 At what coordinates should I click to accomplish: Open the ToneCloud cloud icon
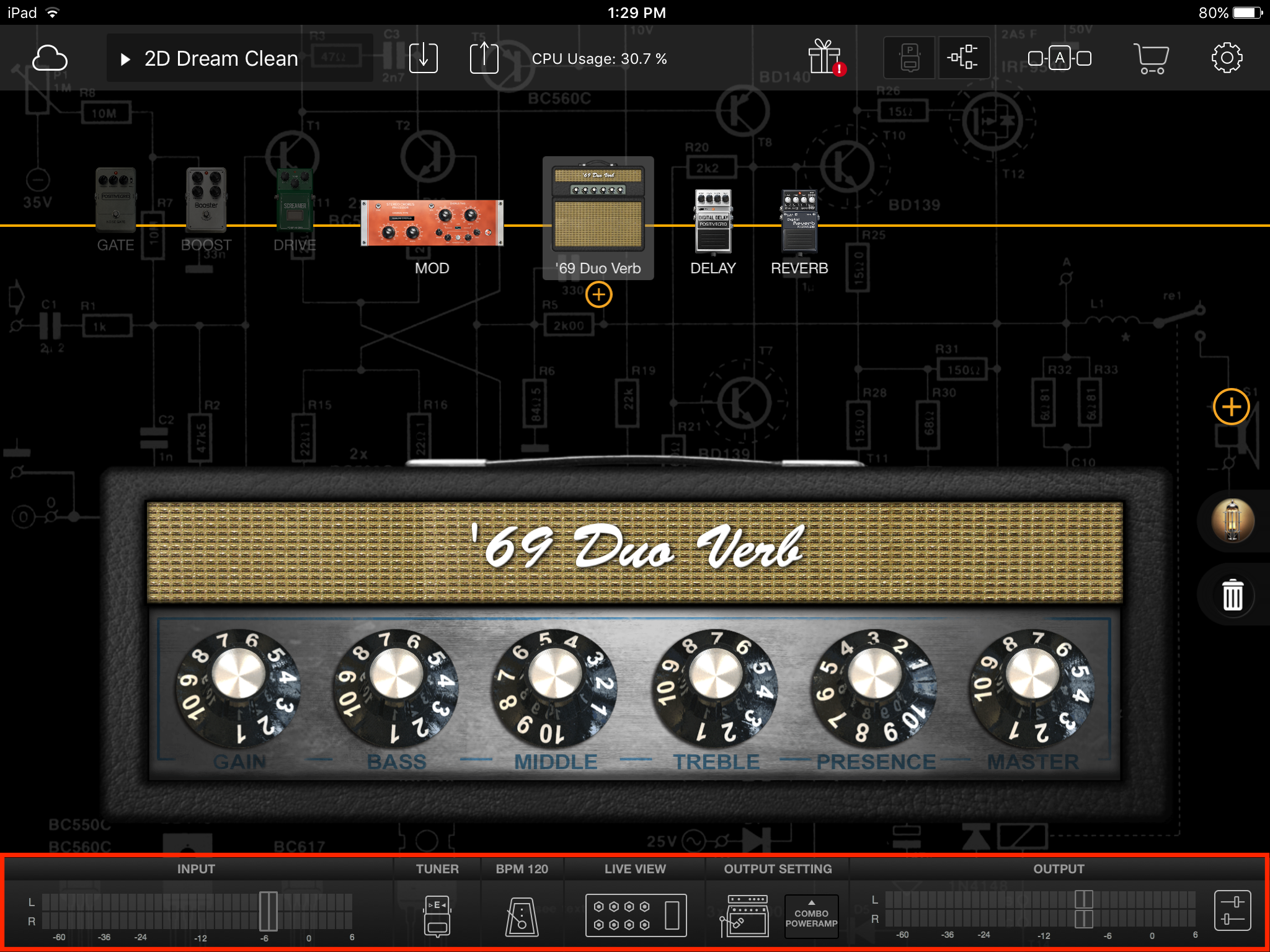pyautogui.click(x=50, y=59)
